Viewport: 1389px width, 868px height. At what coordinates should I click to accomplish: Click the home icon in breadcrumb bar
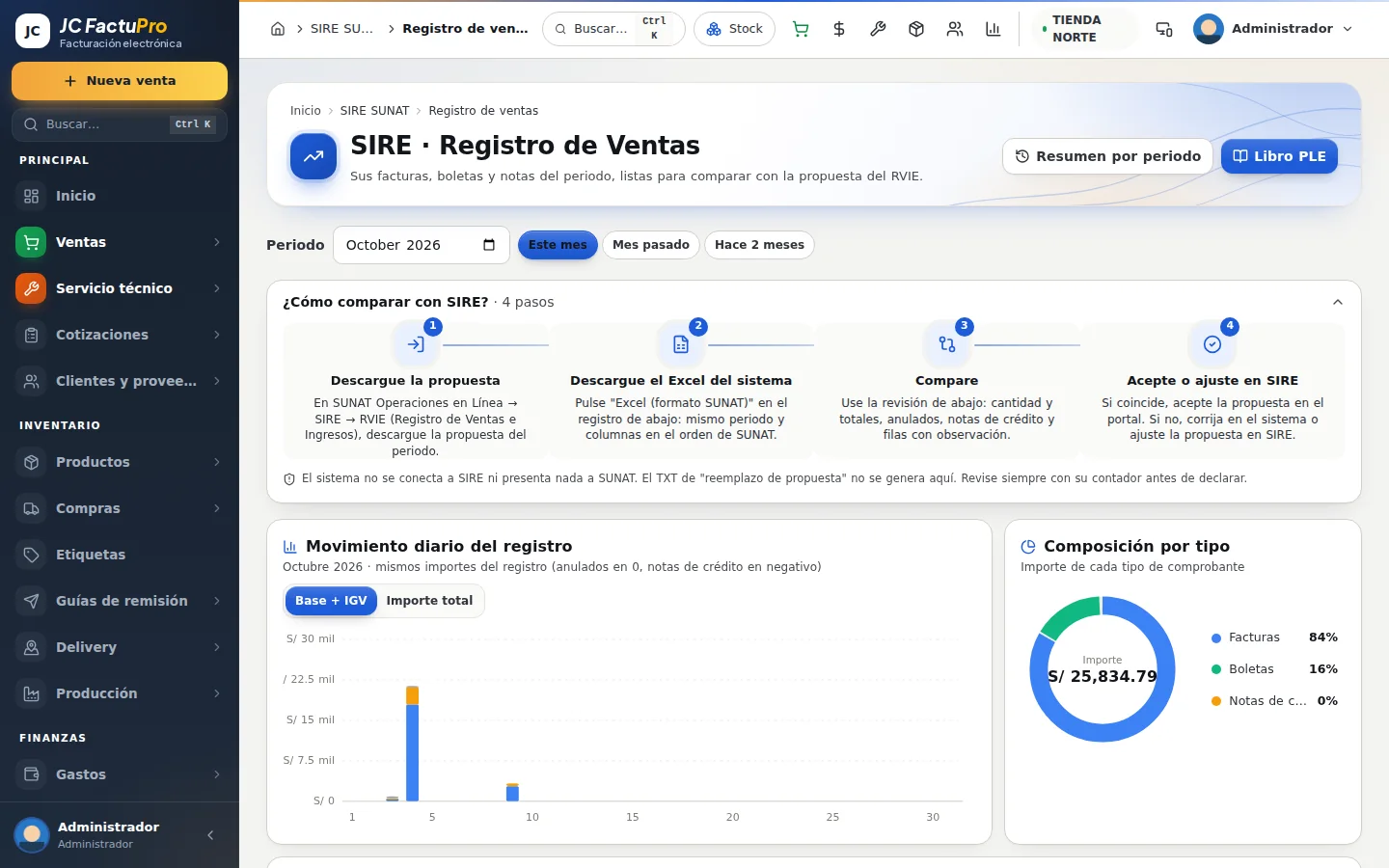[278, 29]
